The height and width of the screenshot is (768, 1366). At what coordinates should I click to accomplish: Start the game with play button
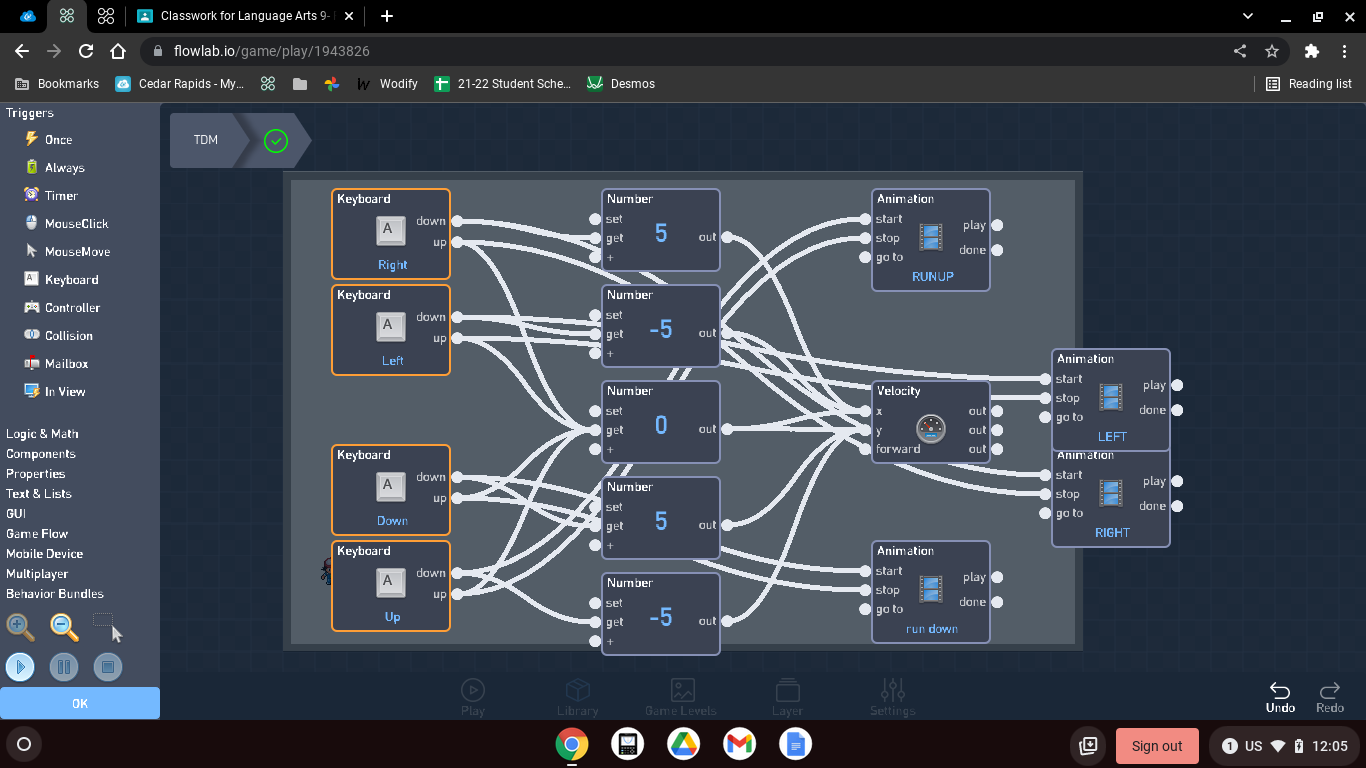(x=20, y=666)
